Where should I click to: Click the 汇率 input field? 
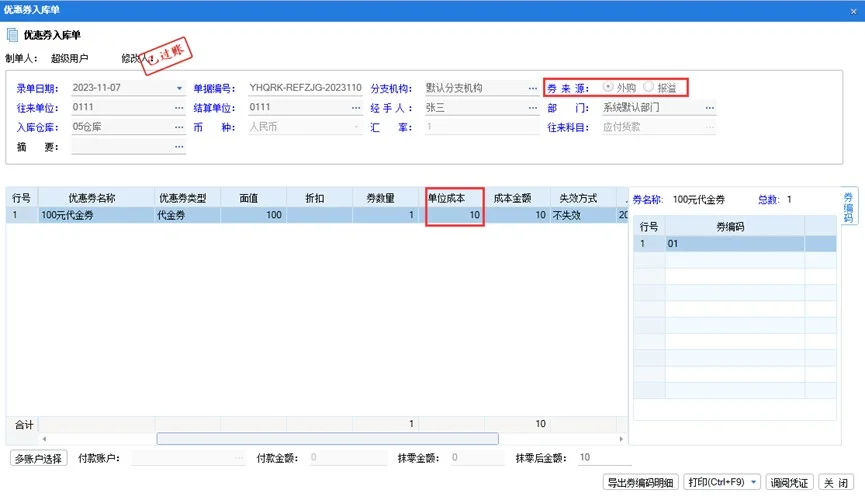pyautogui.click(x=482, y=127)
